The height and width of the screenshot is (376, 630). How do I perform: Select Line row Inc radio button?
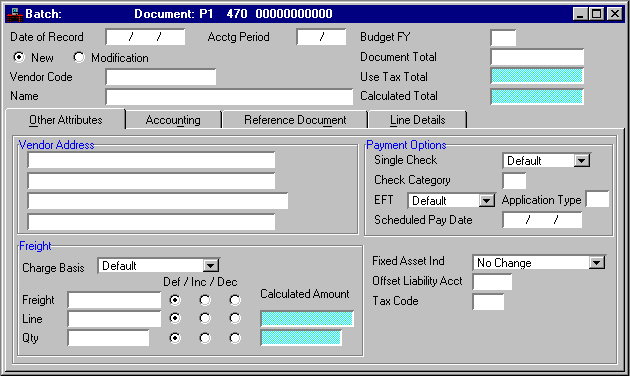[205, 319]
